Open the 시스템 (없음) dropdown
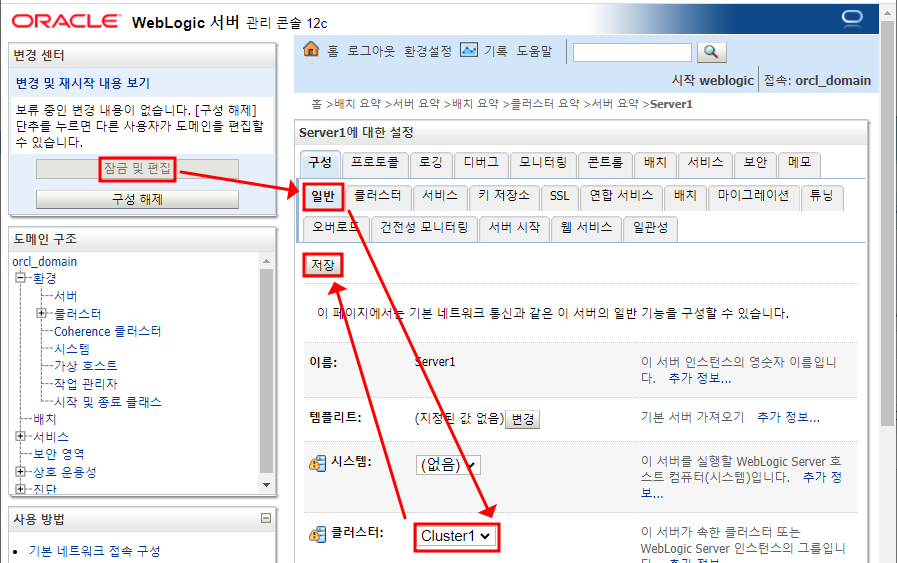Screen dimensions: 897x563 (x=448, y=465)
